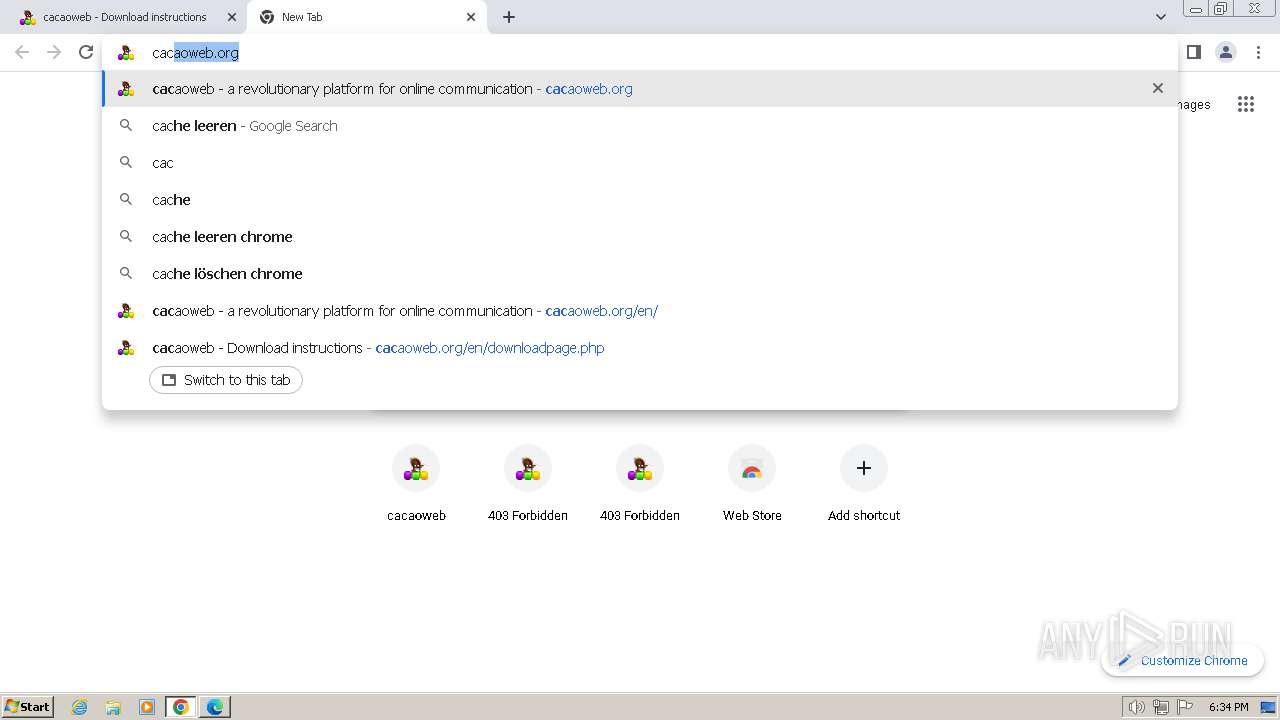Open File Explorer from taskbar

113,707
